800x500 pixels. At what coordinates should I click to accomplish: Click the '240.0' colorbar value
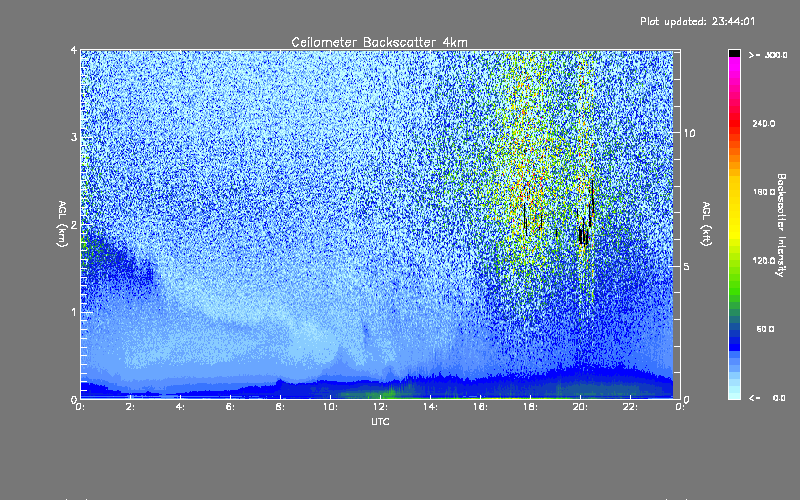pos(764,123)
